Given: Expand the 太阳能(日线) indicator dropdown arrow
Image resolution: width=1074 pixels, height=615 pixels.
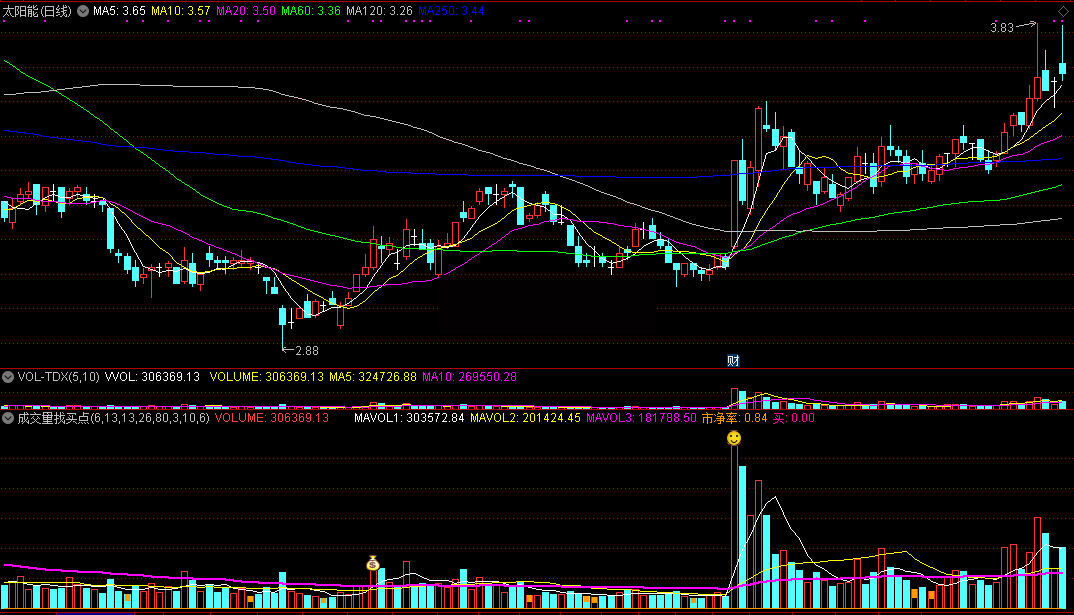Looking at the screenshot, I should tap(83, 11).
